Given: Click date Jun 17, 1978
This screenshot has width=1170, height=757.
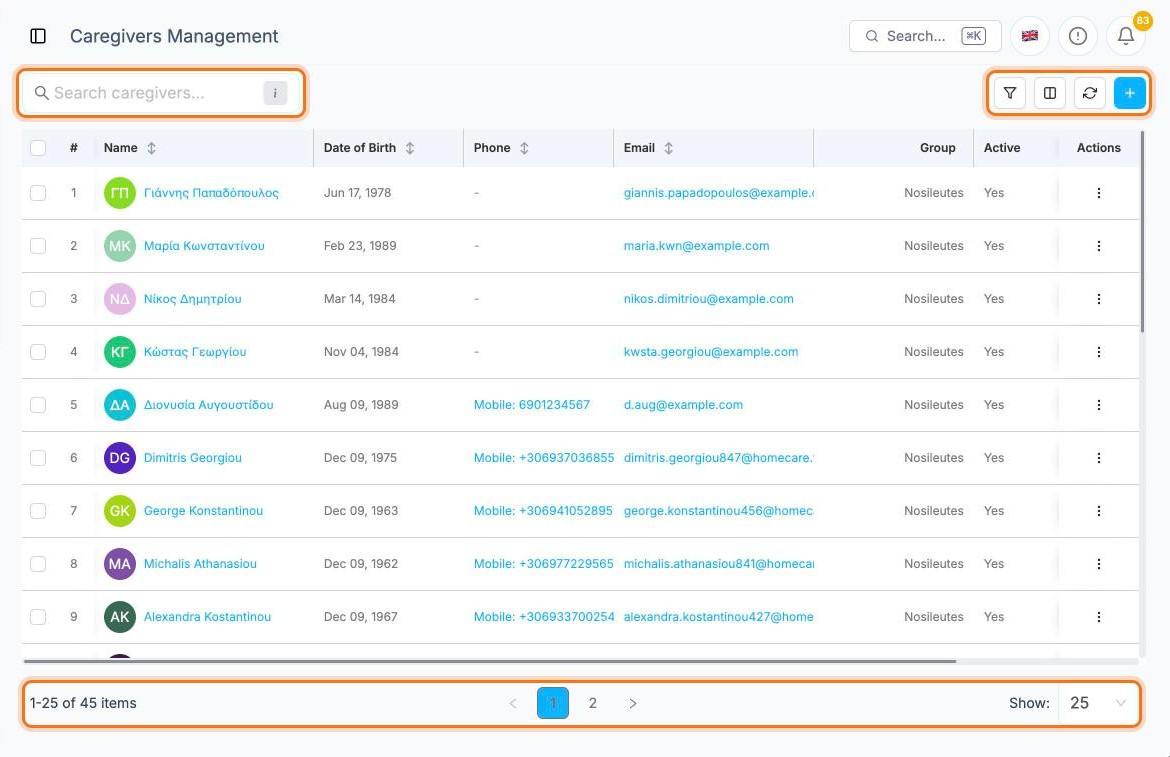Looking at the screenshot, I should click(x=357, y=192).
